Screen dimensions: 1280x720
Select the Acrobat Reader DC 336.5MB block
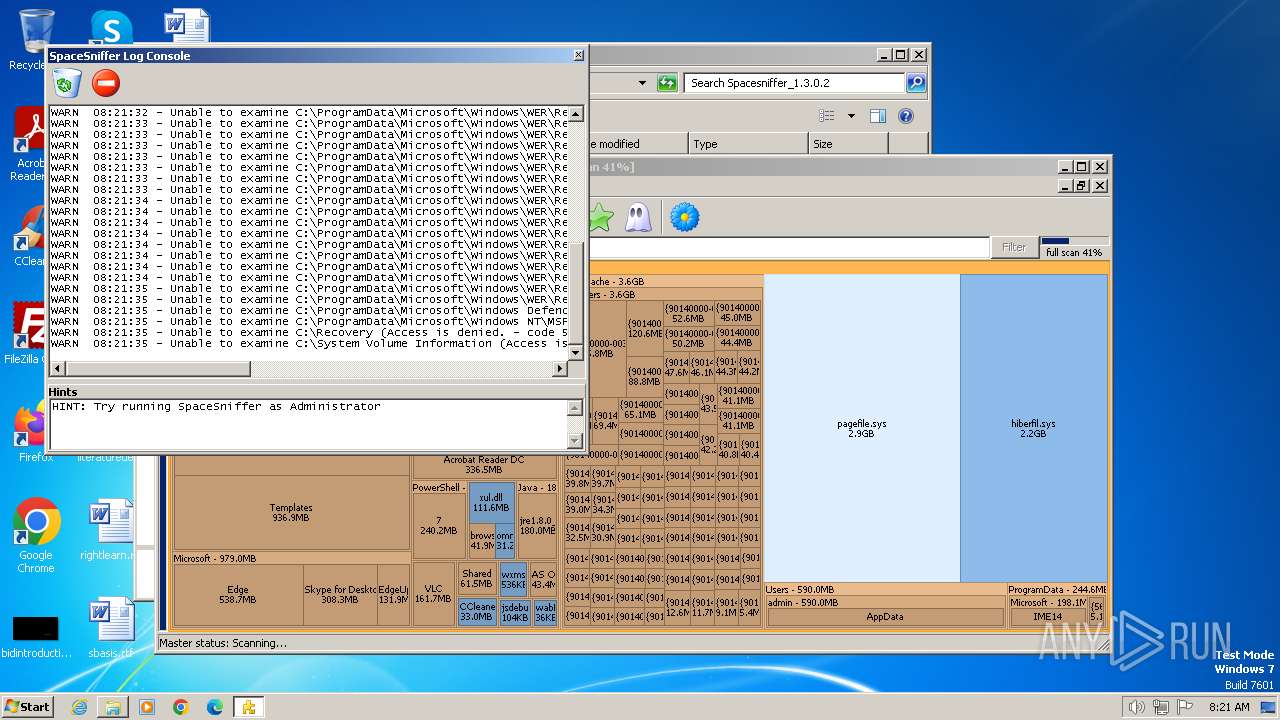483,464
